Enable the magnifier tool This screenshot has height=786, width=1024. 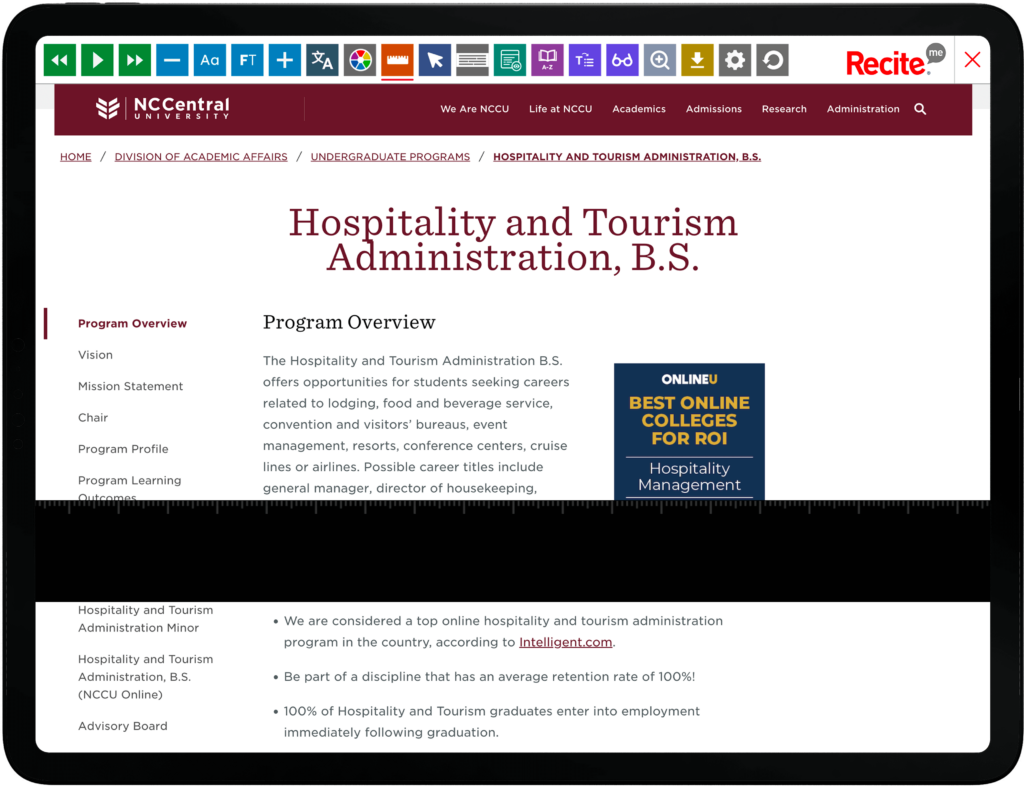[x=660, y=60]
